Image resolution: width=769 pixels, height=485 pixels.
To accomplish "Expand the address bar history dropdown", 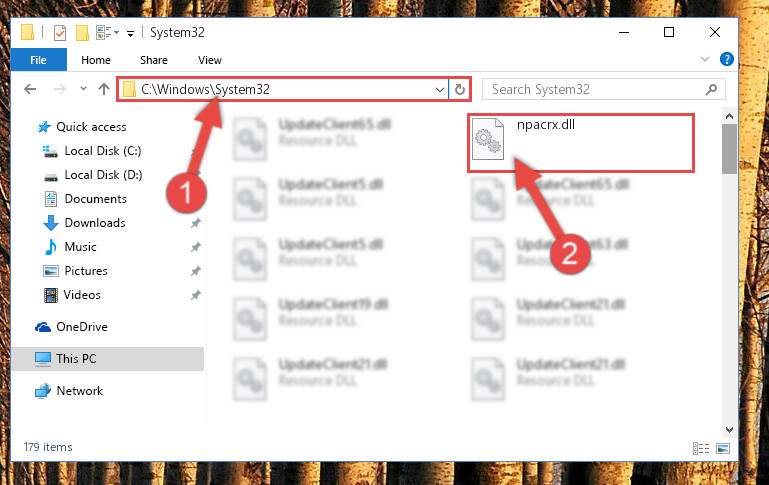I will click(439, 90).
